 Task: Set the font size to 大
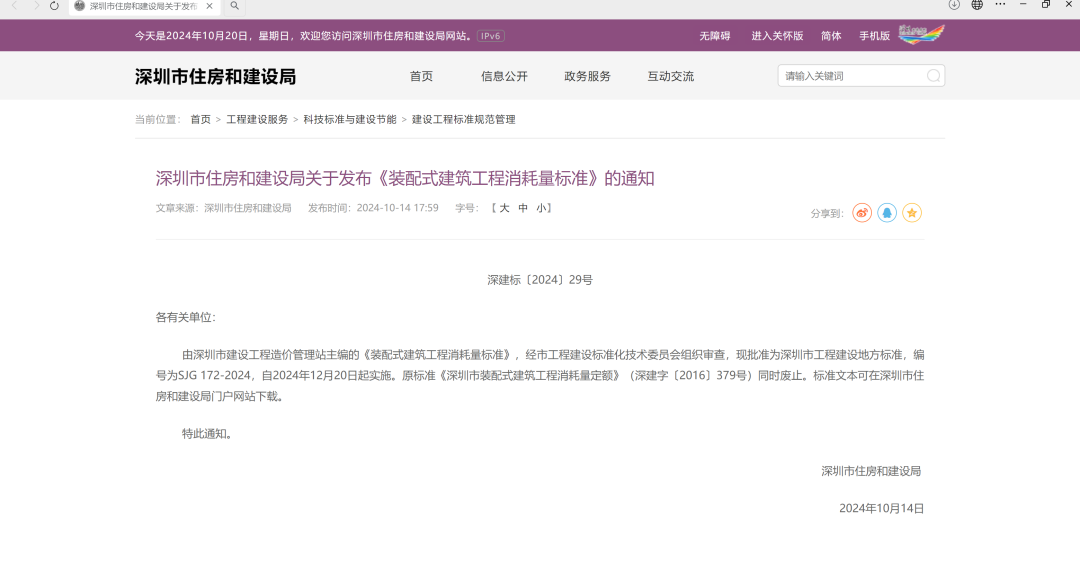coord(504,208)
